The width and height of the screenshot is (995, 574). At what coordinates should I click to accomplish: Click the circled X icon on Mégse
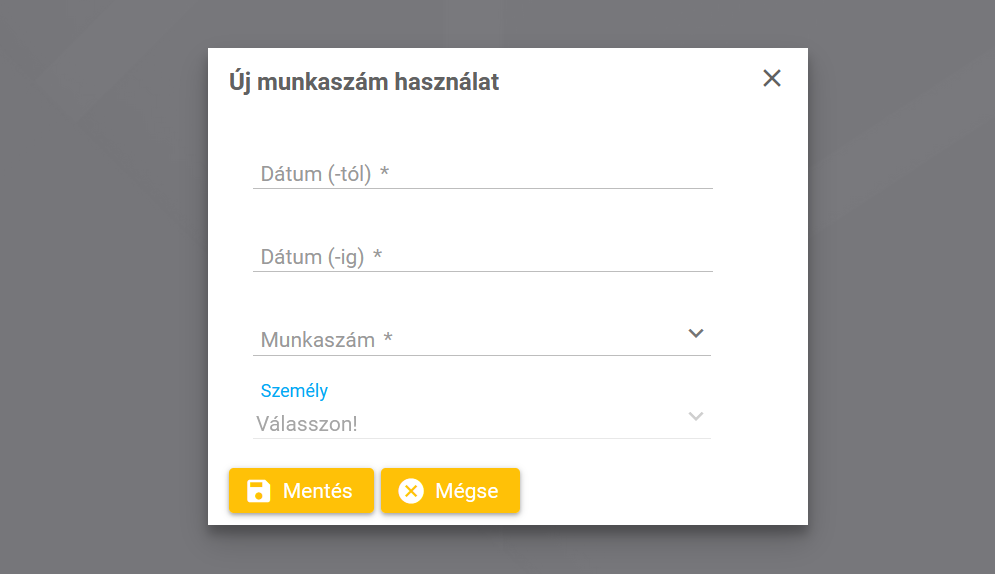click(411, 491)
